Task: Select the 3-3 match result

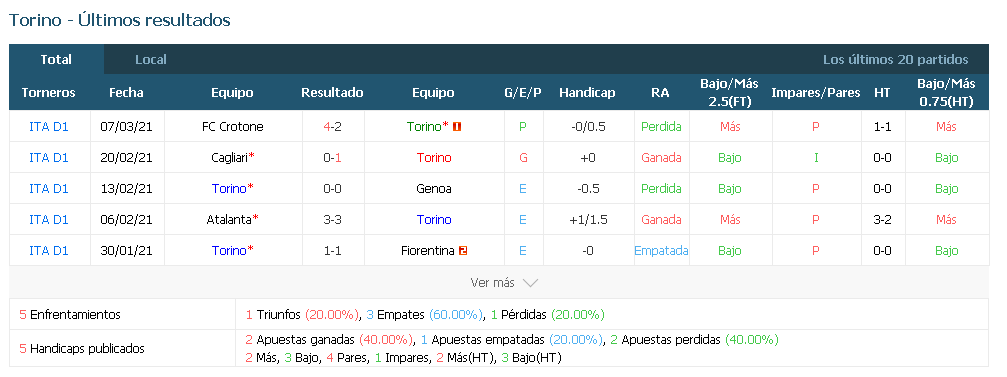Action: (x=332, y=219)
